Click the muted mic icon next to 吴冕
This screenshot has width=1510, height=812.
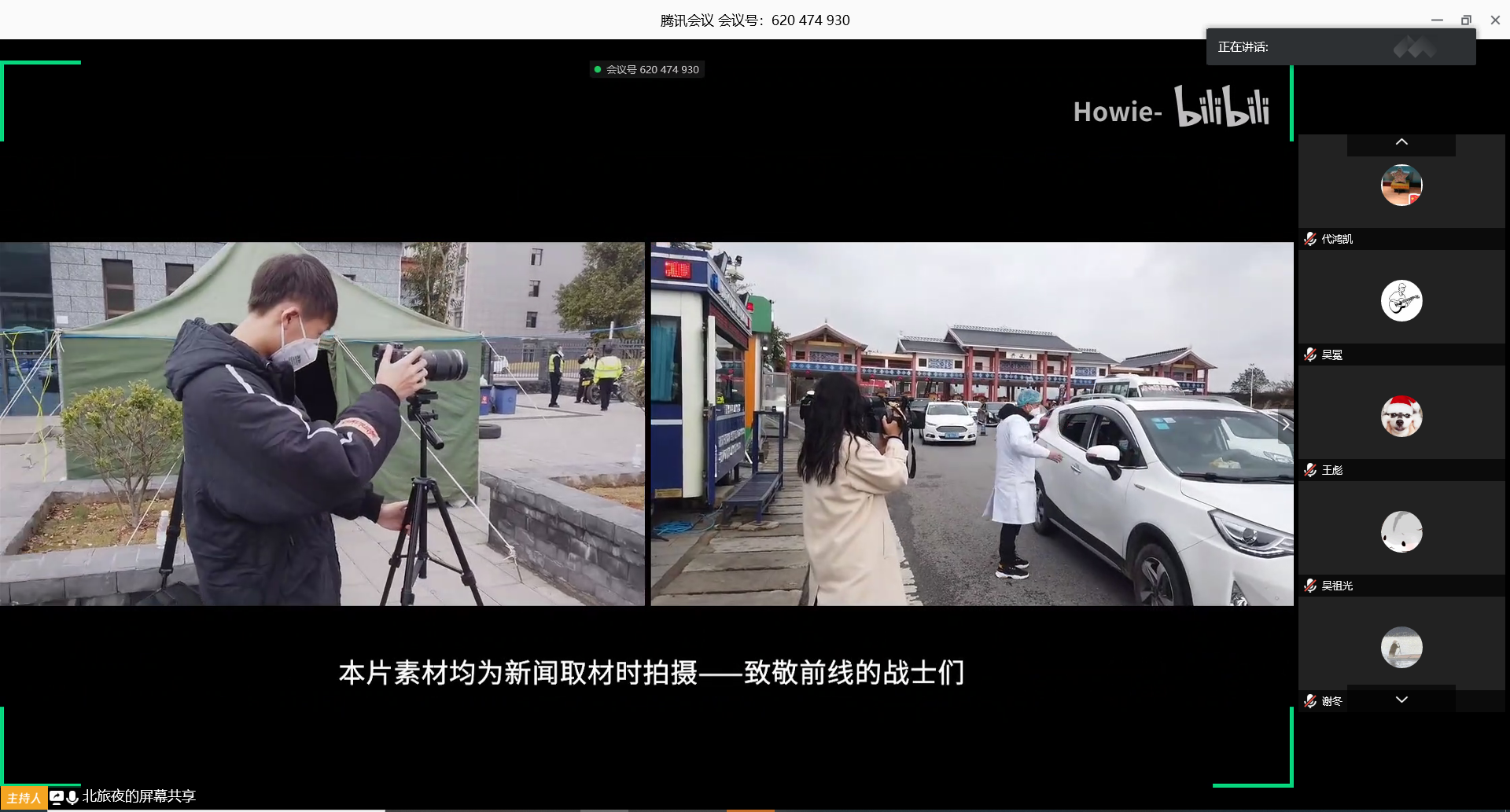coord(1309,355)
